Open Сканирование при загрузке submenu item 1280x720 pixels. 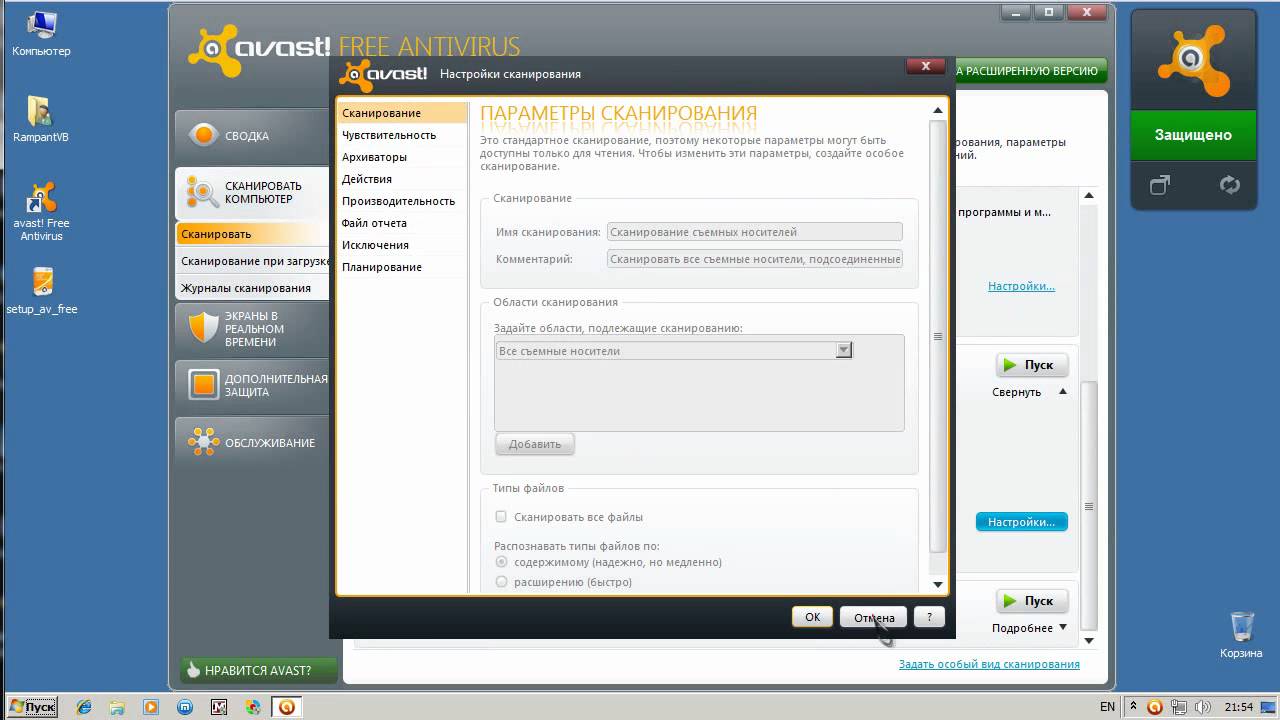(x=253, y=261)
